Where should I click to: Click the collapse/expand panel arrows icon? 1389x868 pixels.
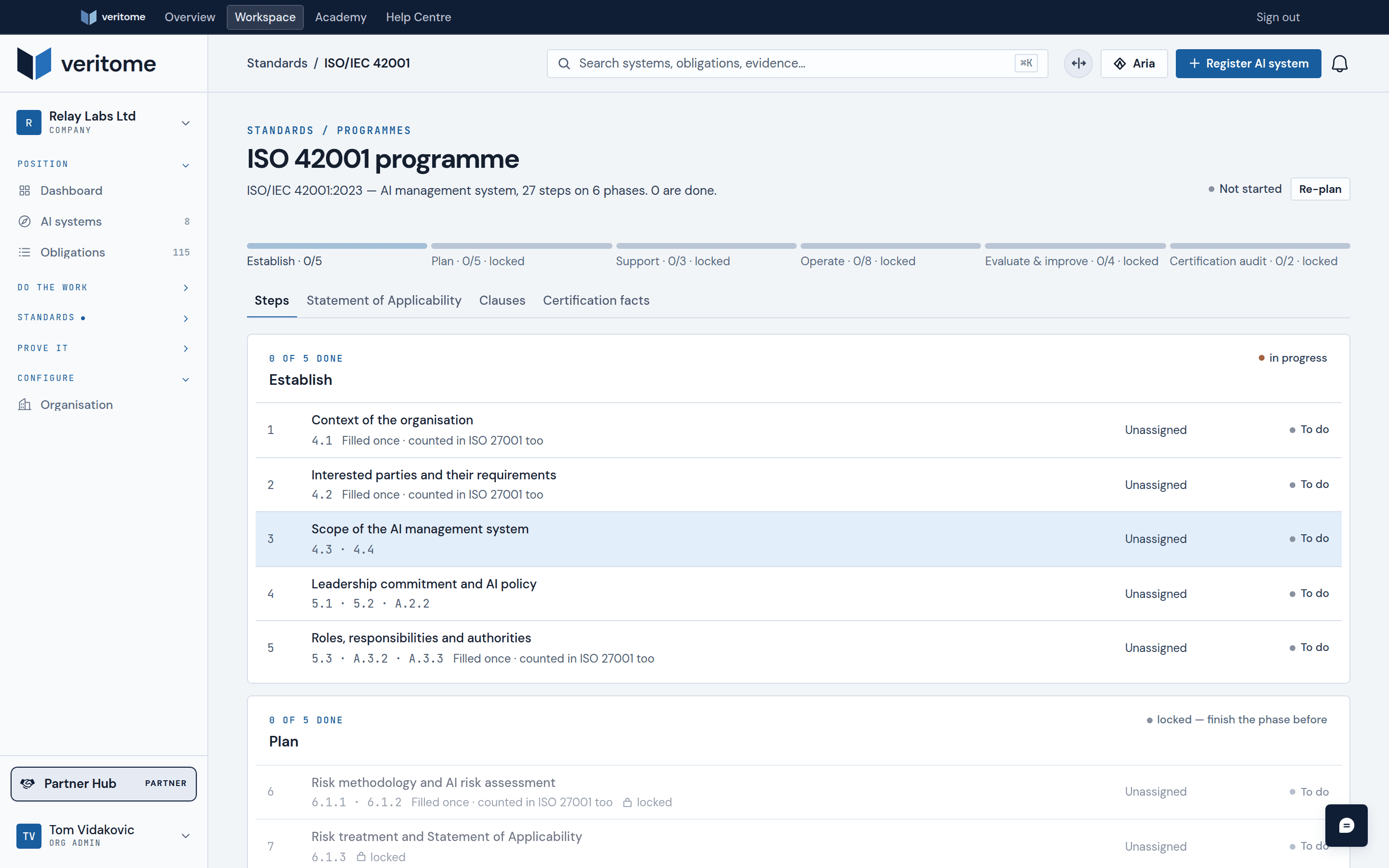[x=1078, y=63]
